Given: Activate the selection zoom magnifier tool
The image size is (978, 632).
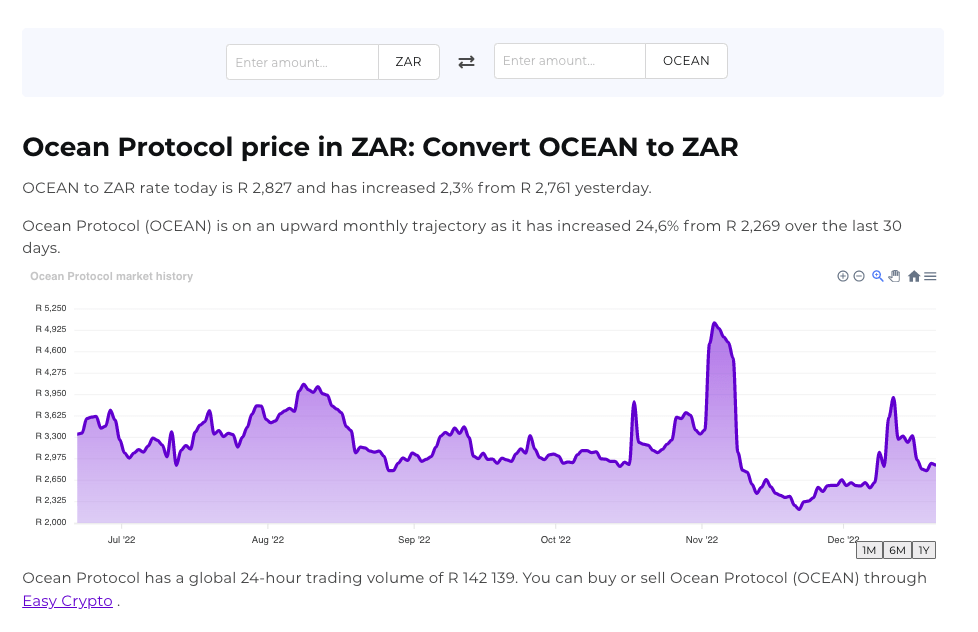Looking at the screenshot, I should click(x=877, y=276).
